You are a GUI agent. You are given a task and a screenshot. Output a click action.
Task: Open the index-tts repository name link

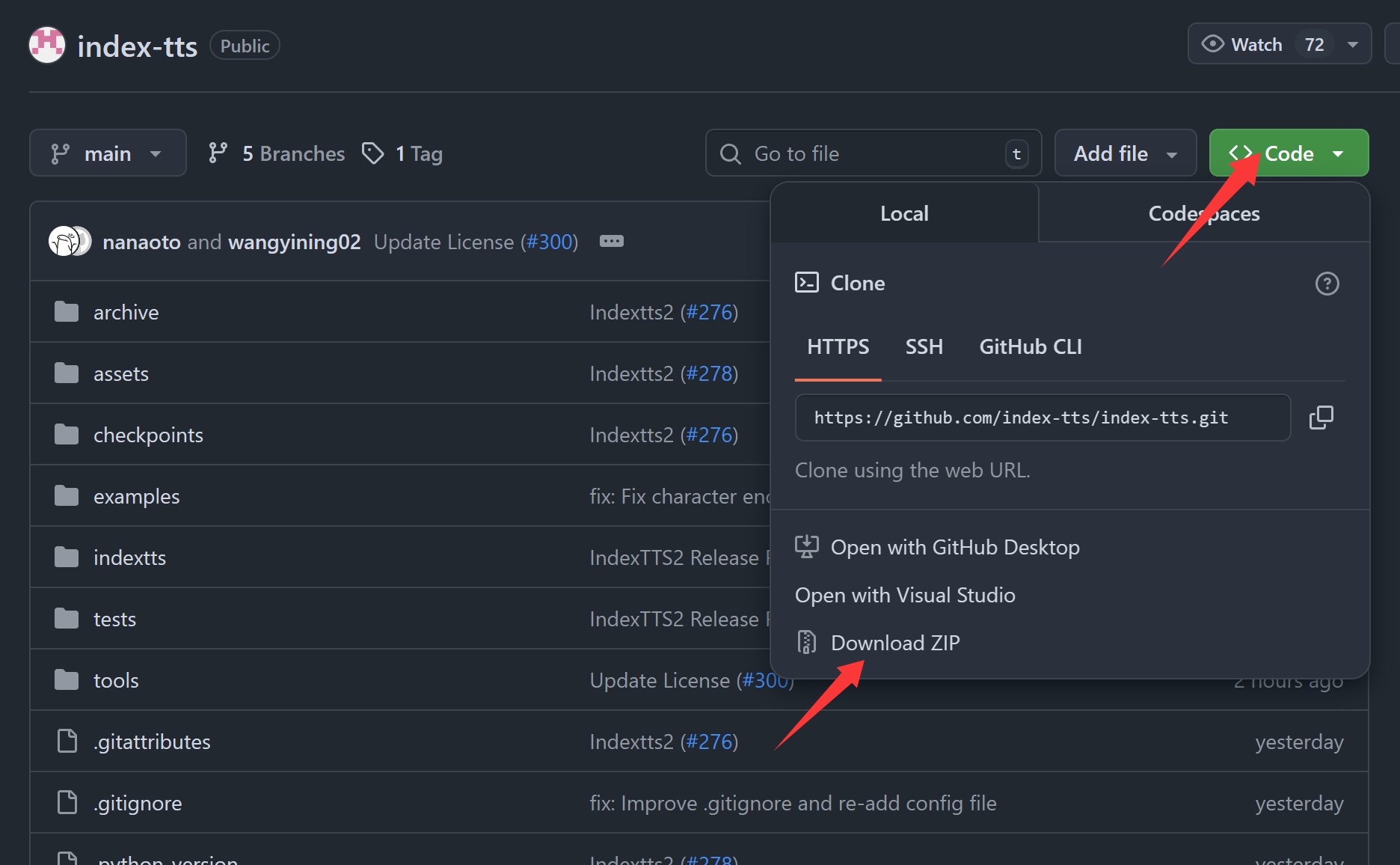coord(138,46)
